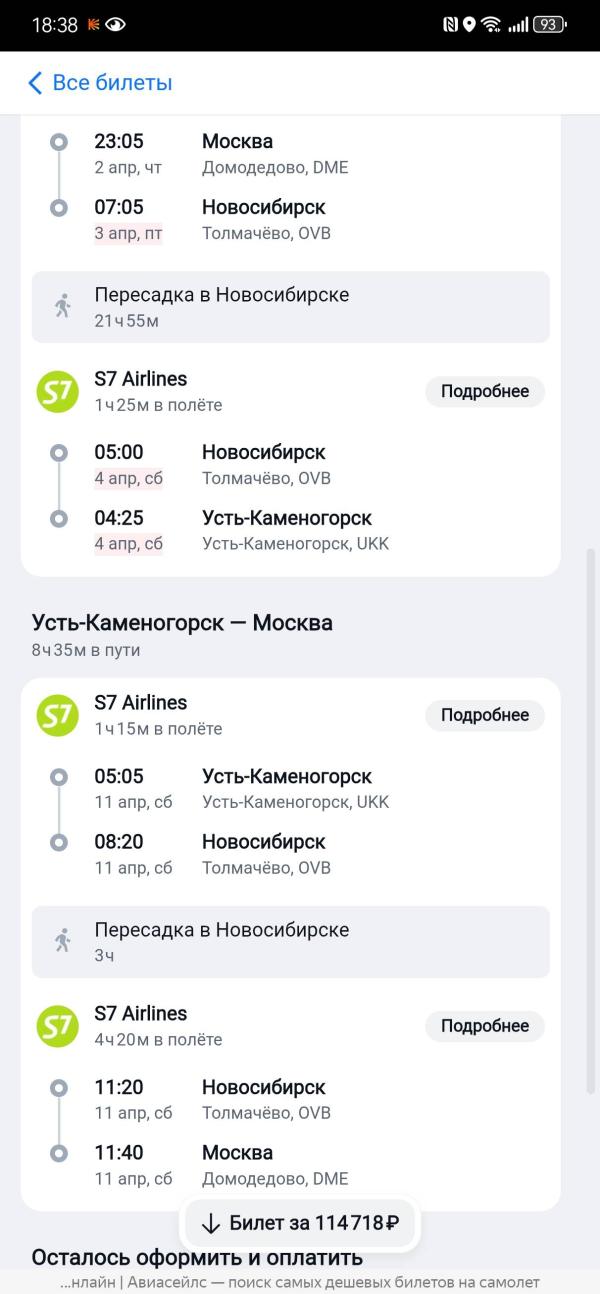Tap walking person icon for 3ч layover
Image resolution: width=600 pixels, height=1294 pixels.
[63, 941]
